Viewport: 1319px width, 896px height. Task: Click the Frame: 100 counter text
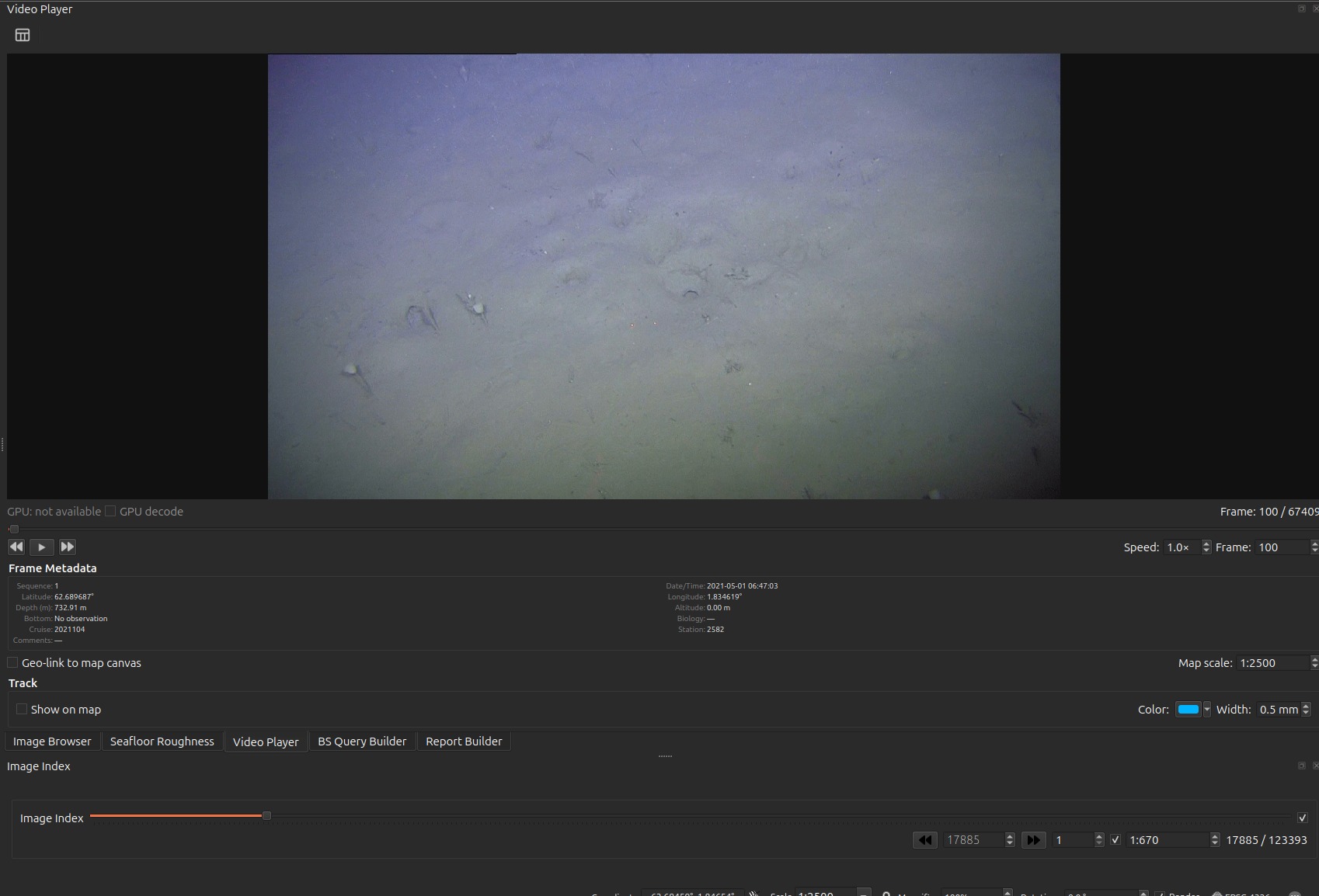[x=1269, y=511]
